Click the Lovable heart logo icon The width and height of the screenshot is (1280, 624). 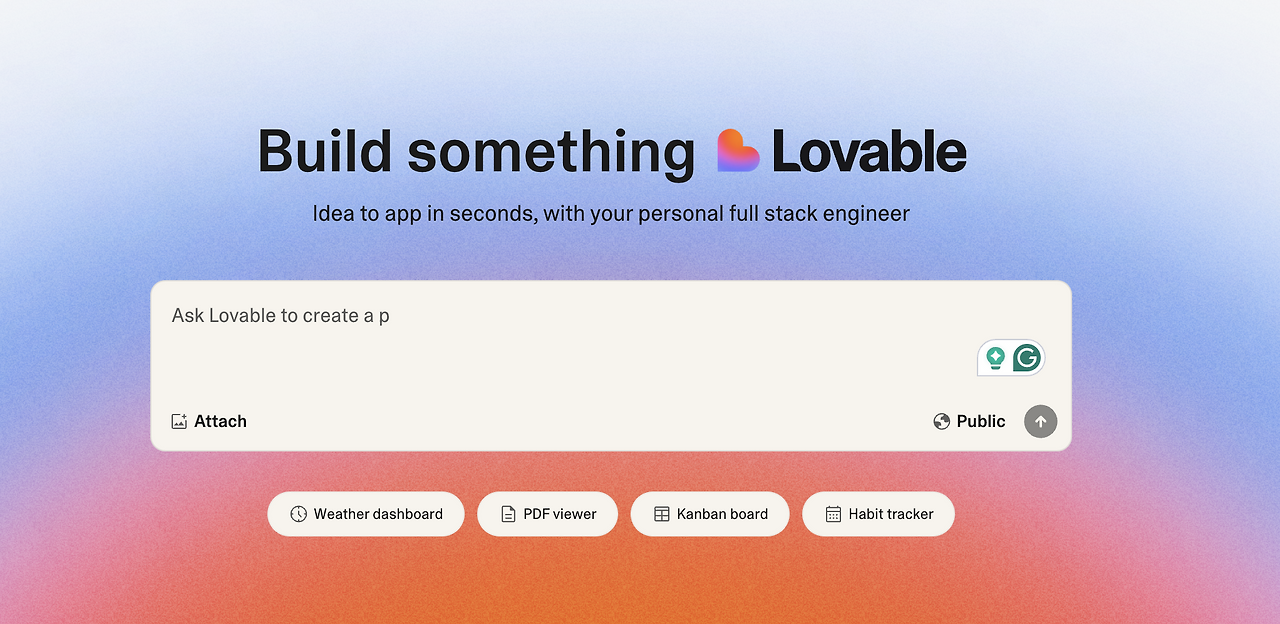click(738, 150)
